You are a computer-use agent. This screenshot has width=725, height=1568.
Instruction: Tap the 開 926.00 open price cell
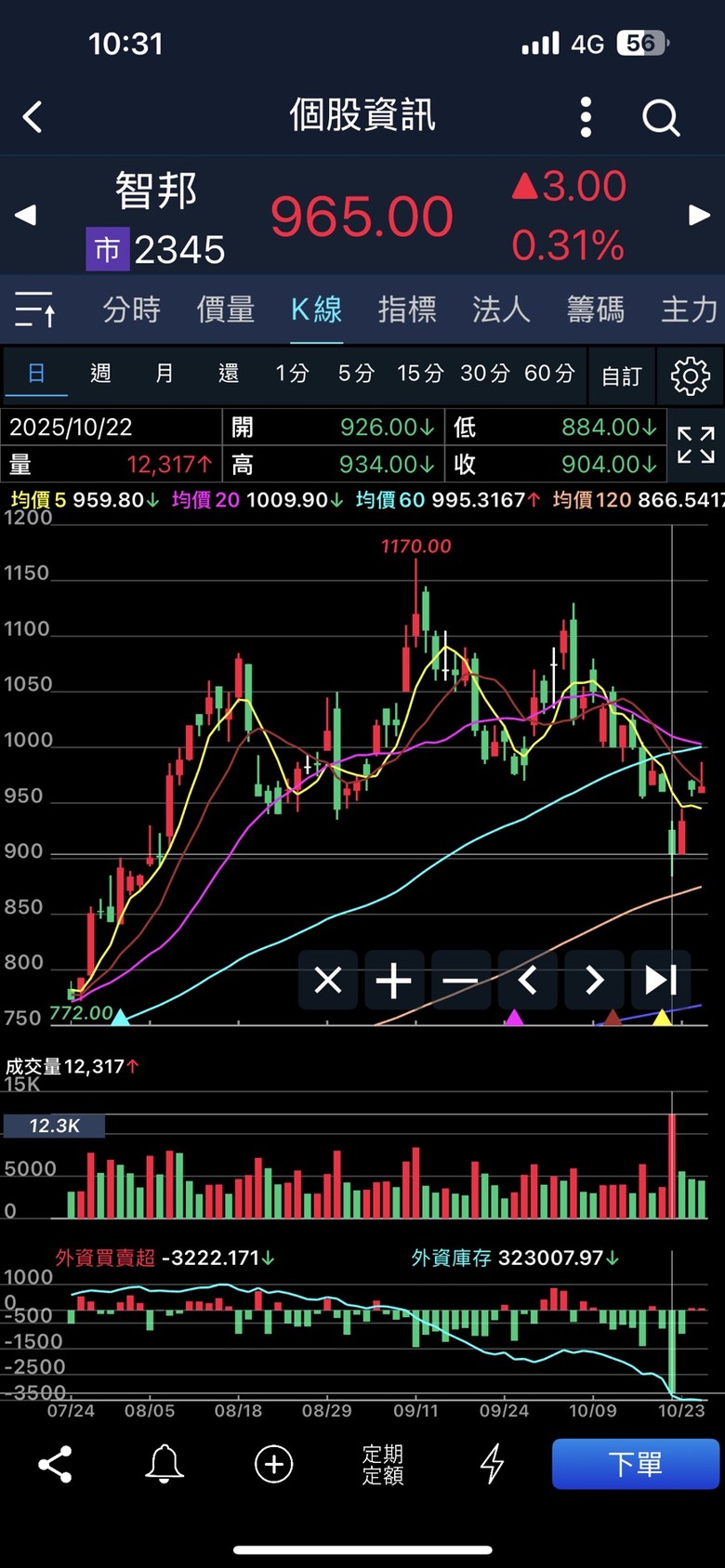[334, 427]
